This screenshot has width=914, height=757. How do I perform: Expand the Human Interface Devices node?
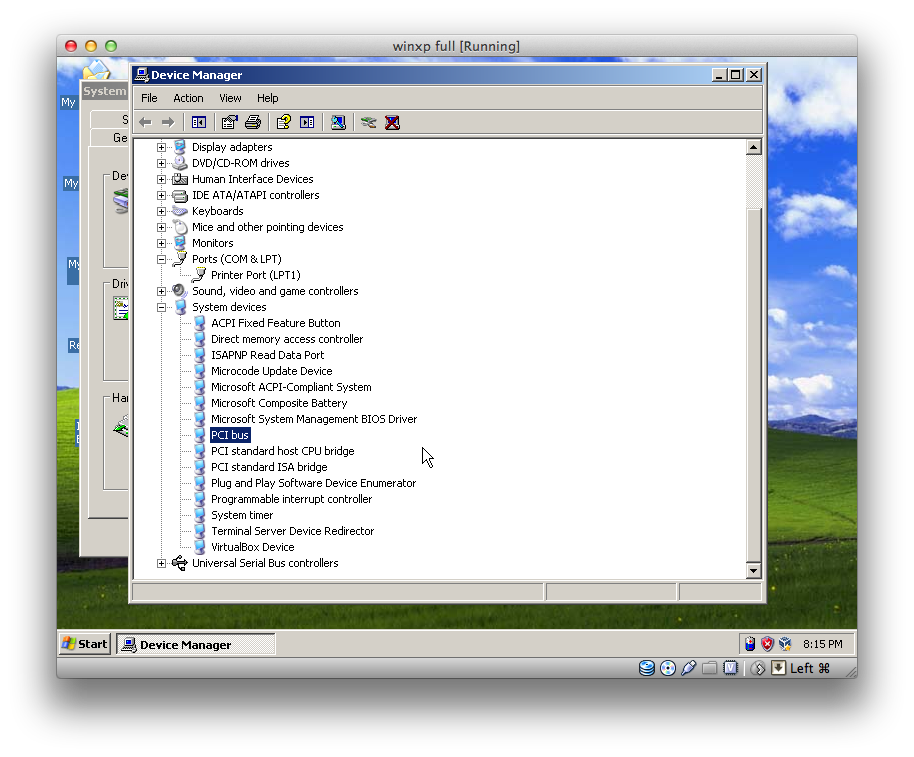[x=161, y=179]
